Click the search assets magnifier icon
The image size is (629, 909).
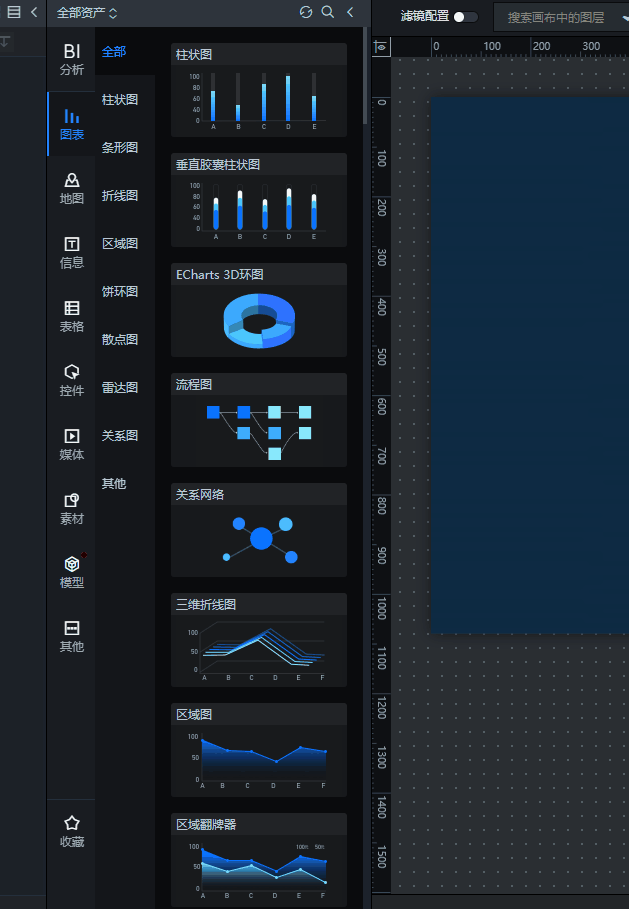tap(328, 12)
